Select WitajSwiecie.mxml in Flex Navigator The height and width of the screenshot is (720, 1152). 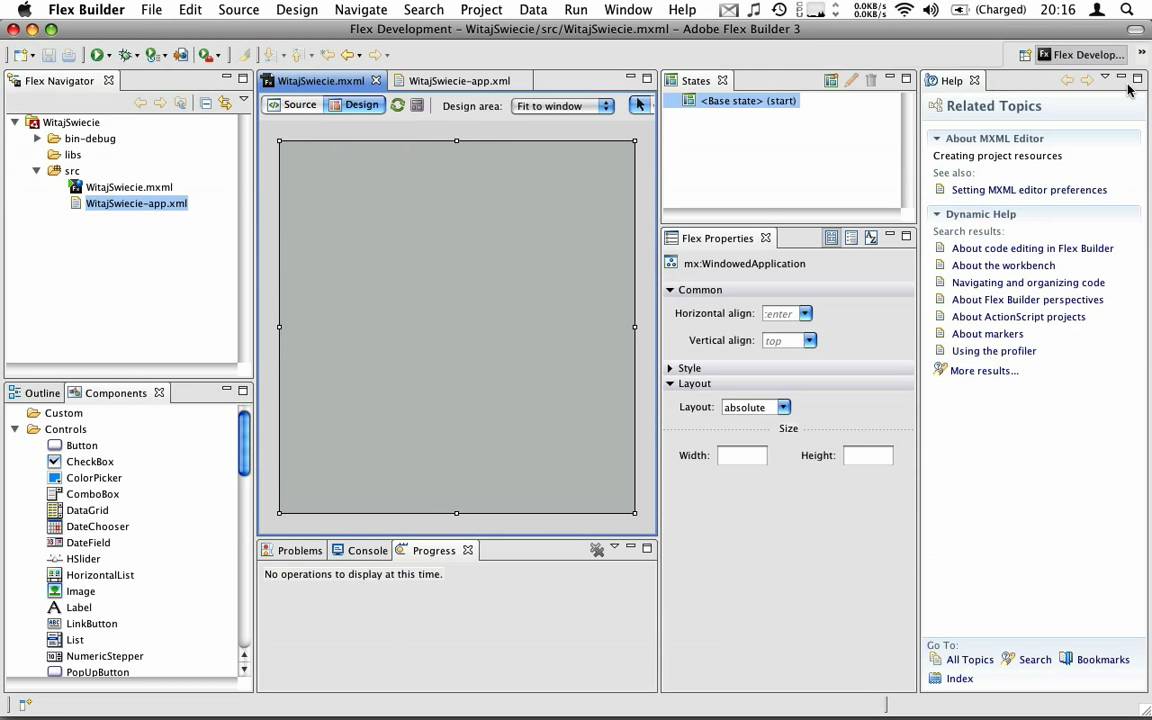pos(129,187)
